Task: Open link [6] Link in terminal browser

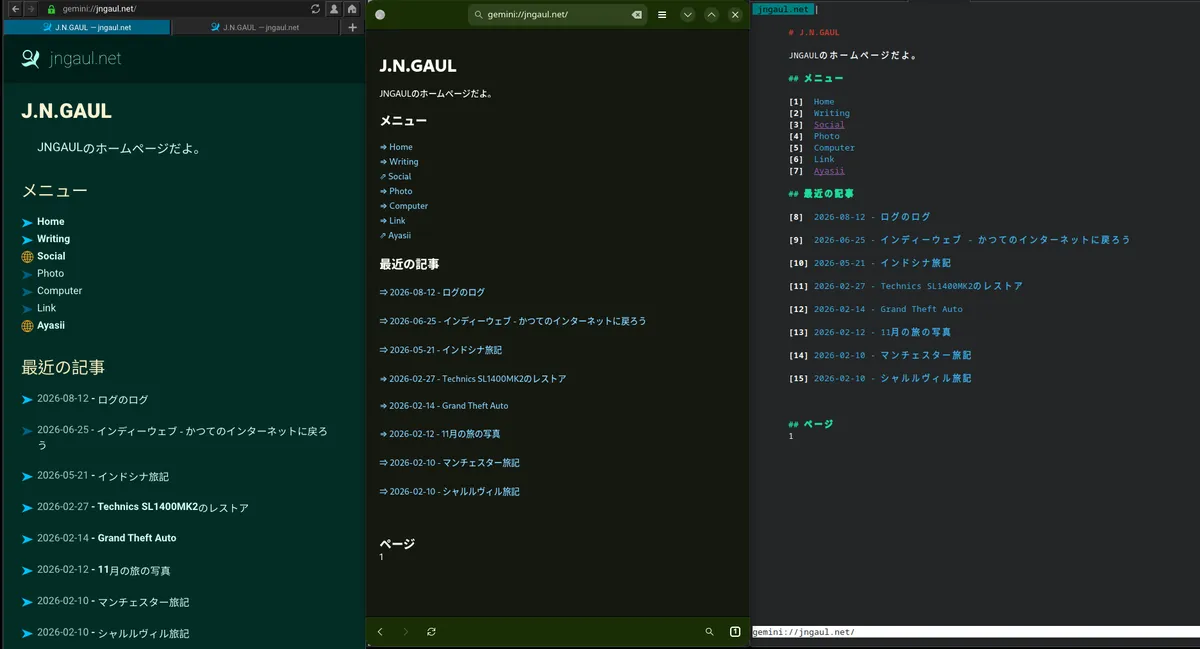Action: [x=823, y=159]
